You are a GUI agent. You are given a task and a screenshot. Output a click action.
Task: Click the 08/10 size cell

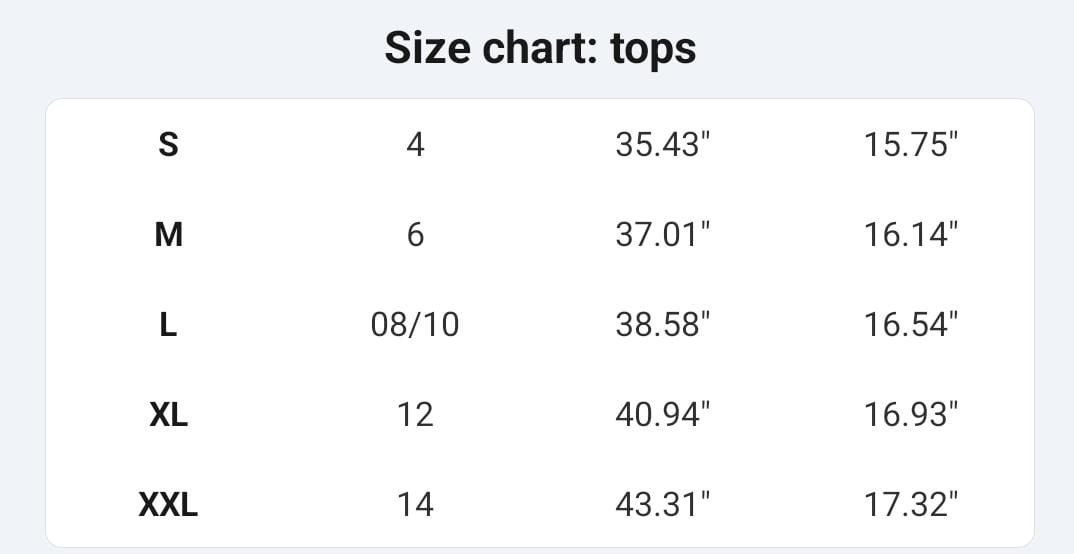click(415, 325)
